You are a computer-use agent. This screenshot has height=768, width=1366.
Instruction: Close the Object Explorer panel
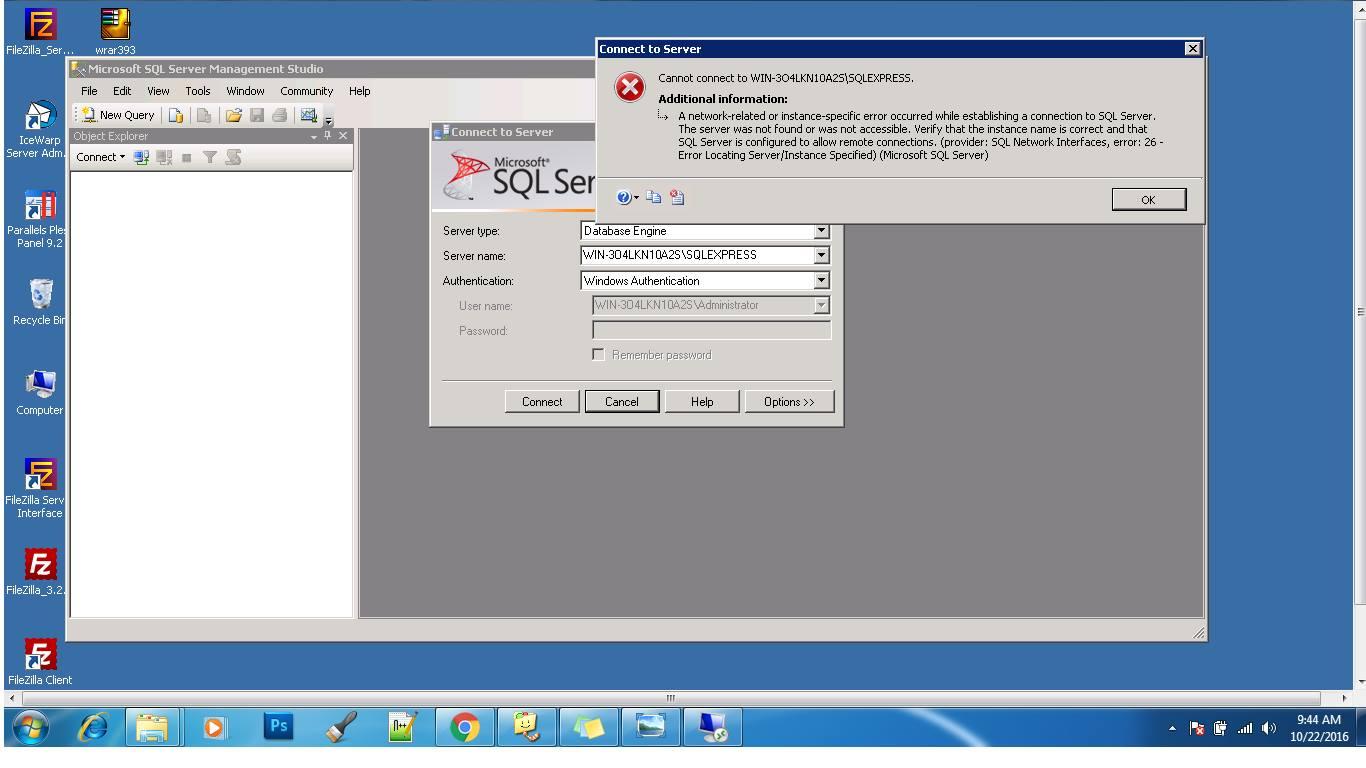click(x=343, y=136)
